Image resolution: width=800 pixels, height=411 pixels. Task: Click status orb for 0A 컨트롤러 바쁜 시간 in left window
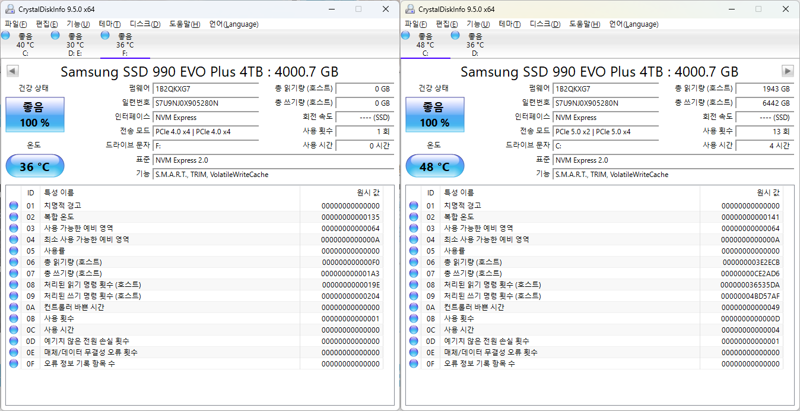coord(13,307)
